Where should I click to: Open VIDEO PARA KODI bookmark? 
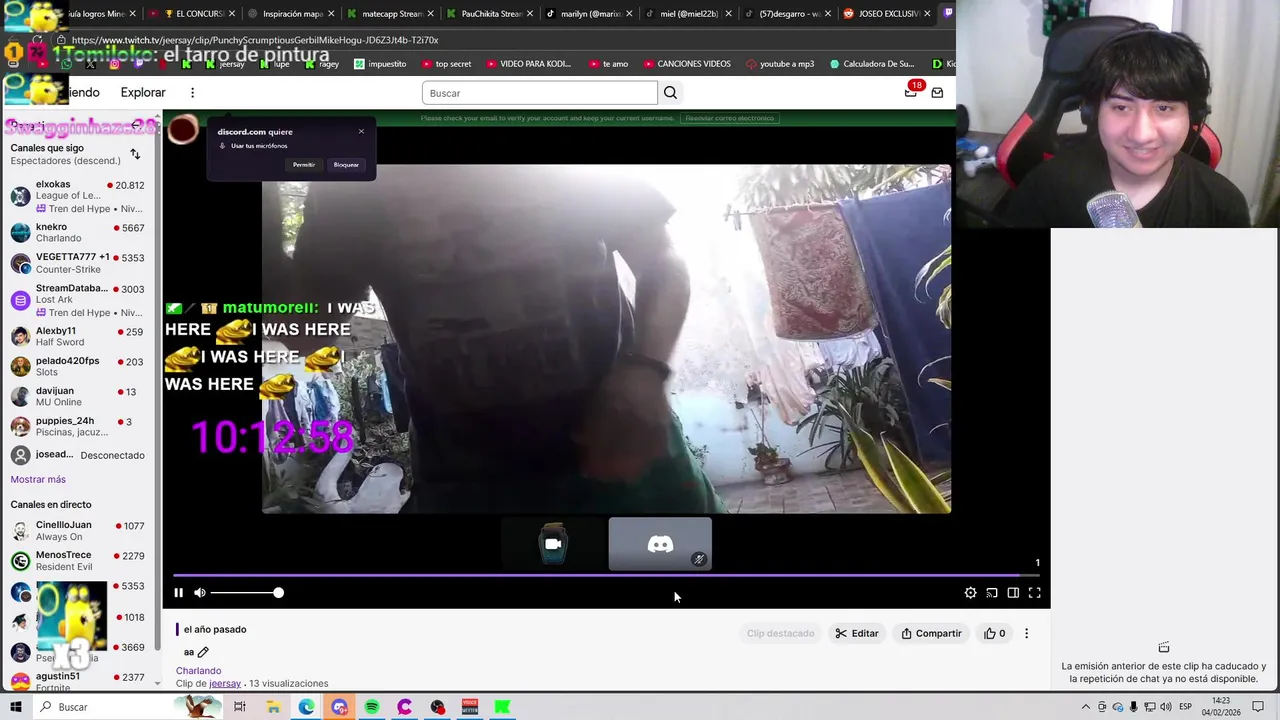click(528, 64)
